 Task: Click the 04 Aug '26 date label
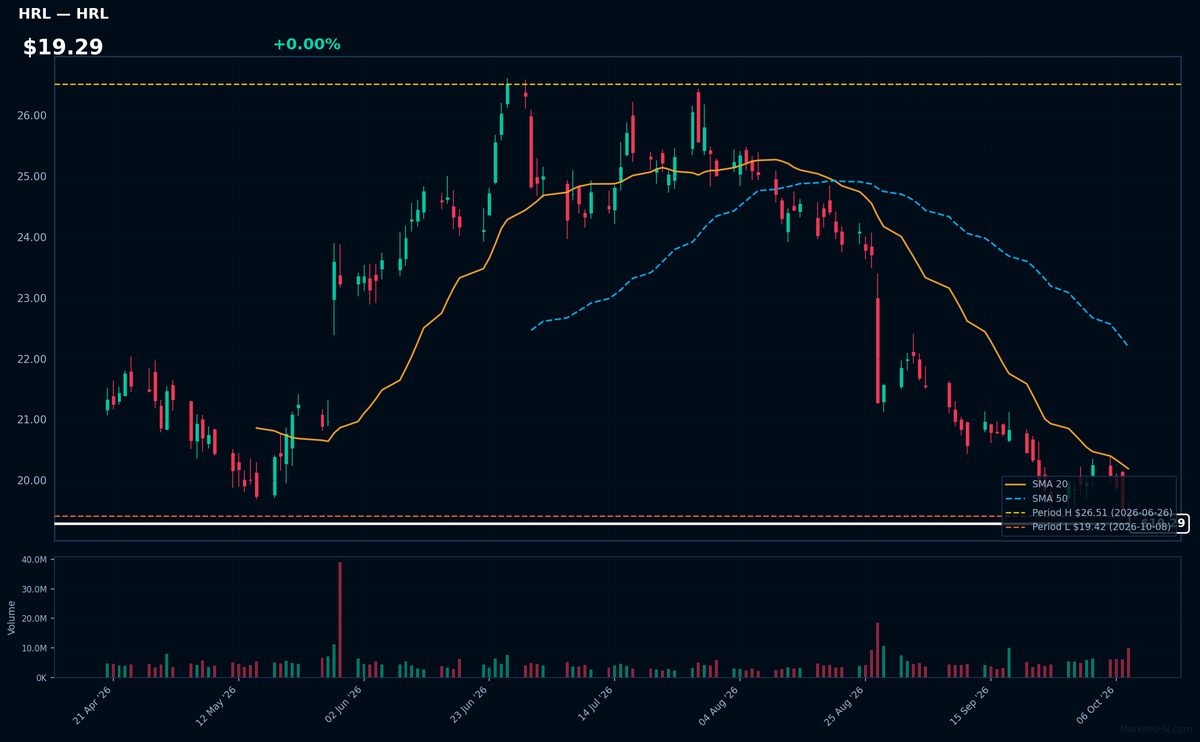click(718, 704)
